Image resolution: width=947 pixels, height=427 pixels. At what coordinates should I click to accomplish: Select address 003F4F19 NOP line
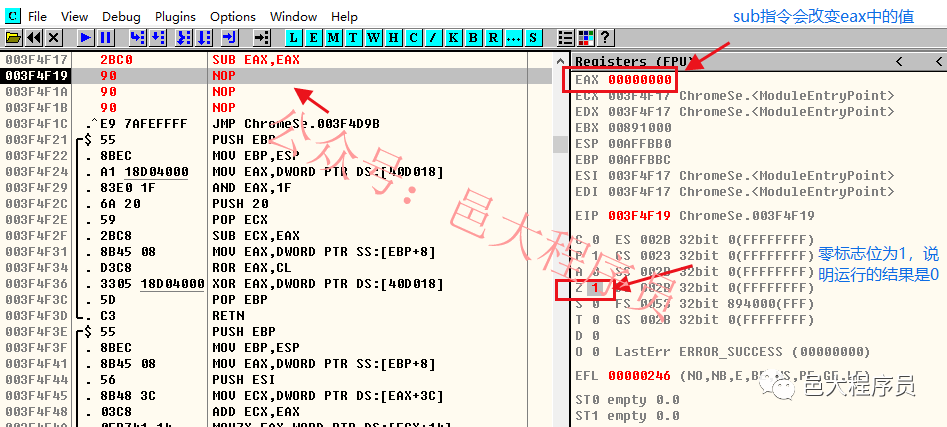coord(278,75)
